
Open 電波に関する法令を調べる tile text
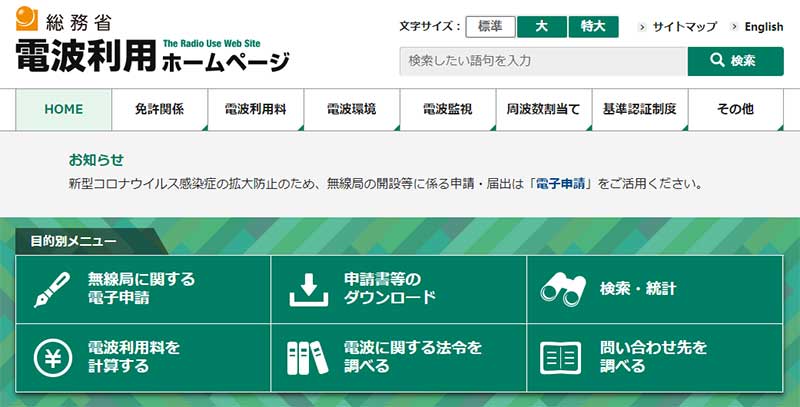click(413, 357)
